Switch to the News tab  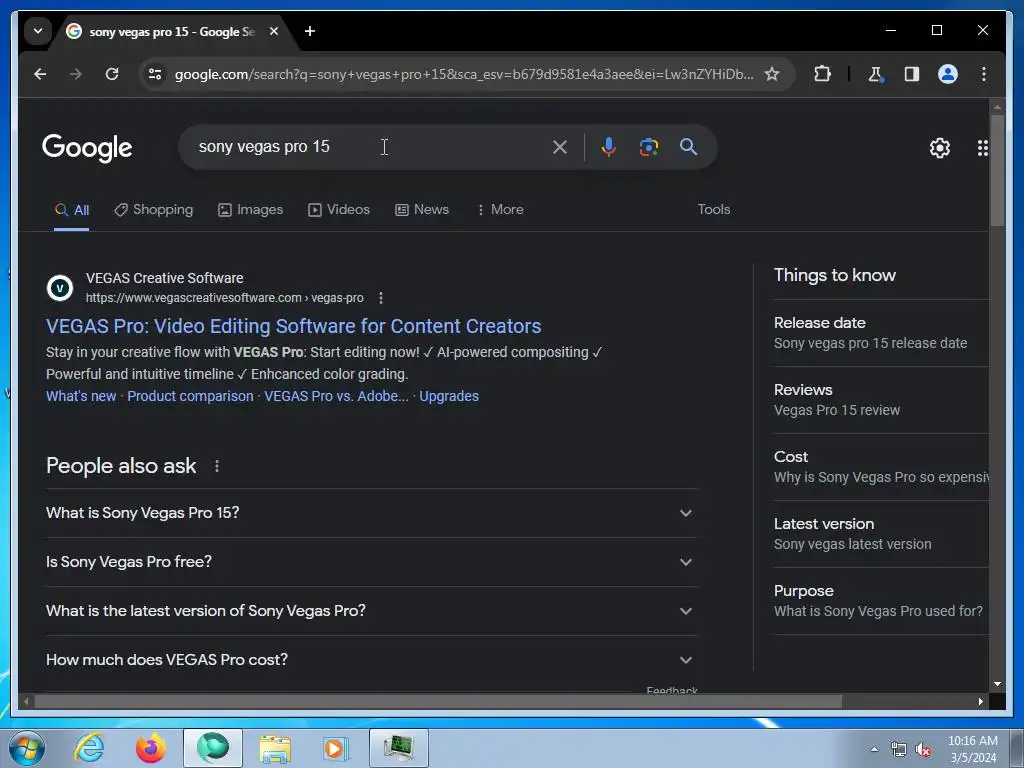coord(422,210)
